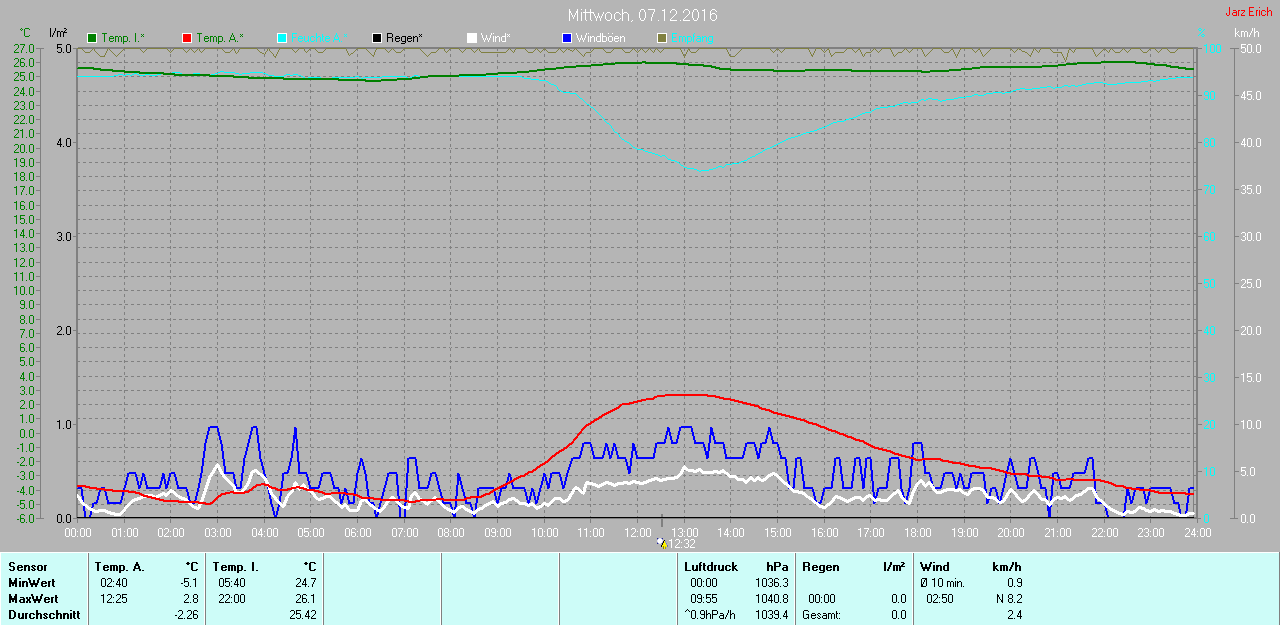Click the minimum outside temperature '-5.1'

[187, 583]
